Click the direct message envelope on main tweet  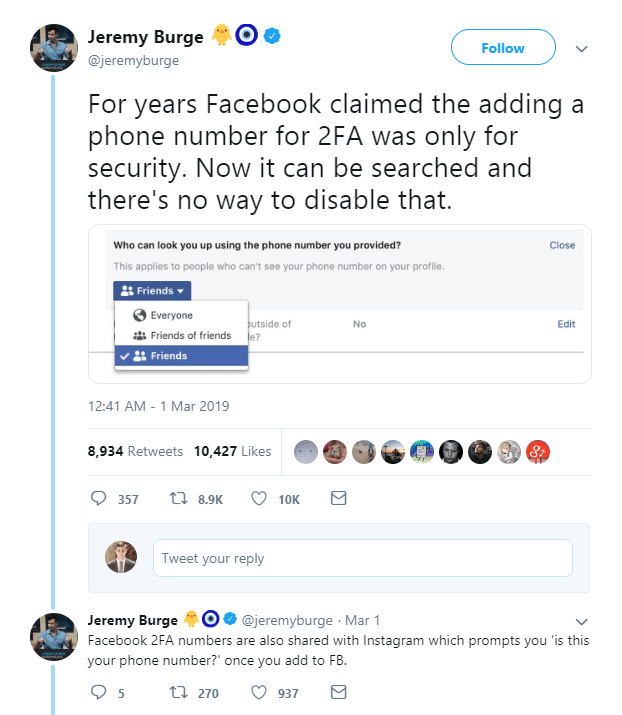(338, 498)
